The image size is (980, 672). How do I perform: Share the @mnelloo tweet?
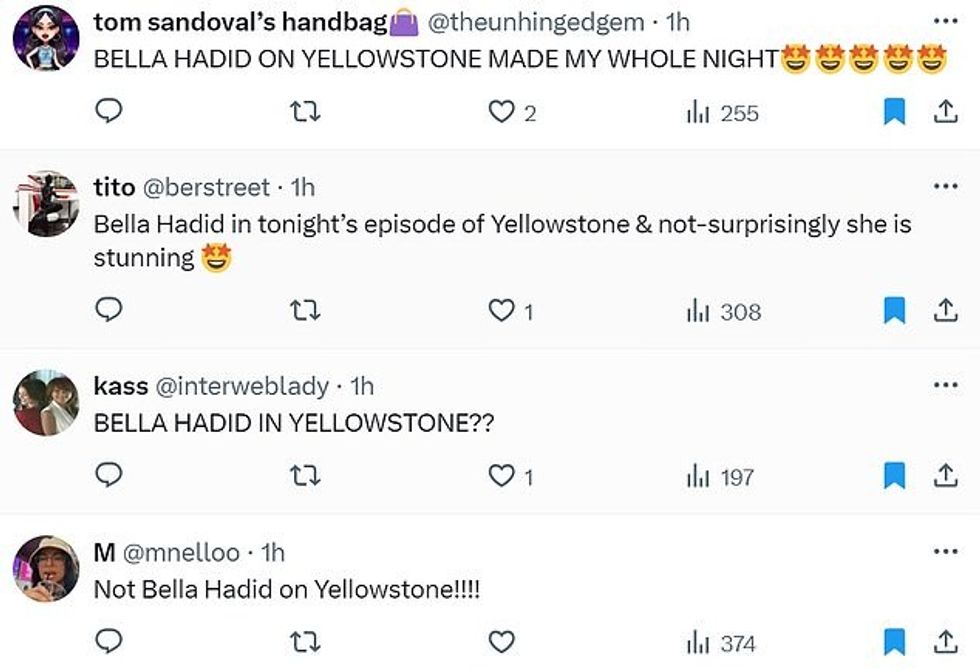pos(944,642)
